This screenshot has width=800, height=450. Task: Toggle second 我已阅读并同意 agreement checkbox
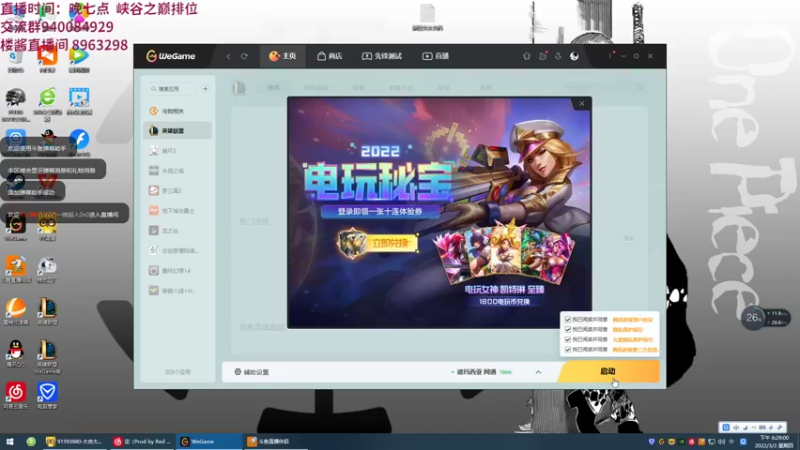(567, 330)
